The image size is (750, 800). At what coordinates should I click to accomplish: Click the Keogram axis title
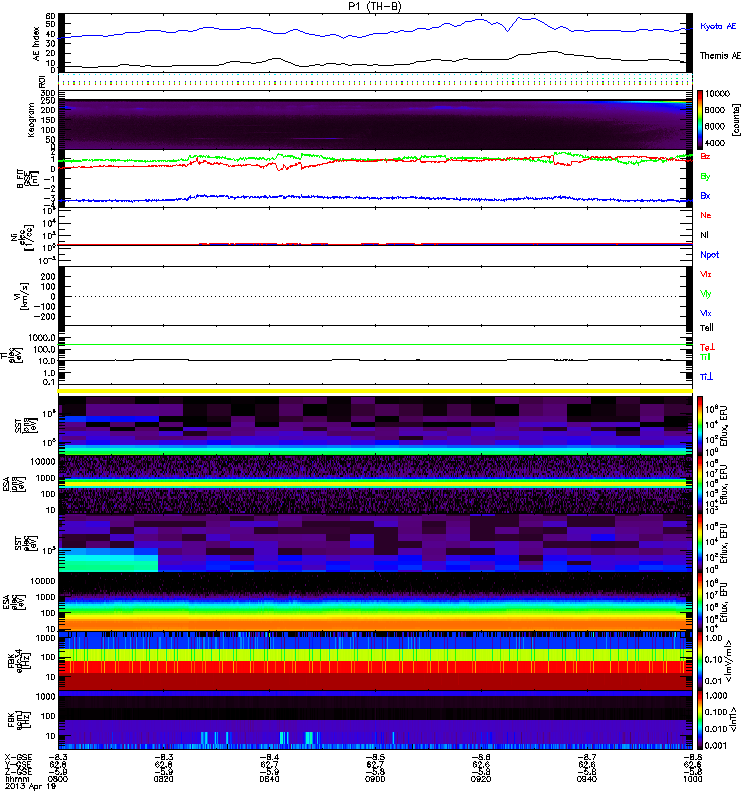pyautogui.click(x=31, y=119)
